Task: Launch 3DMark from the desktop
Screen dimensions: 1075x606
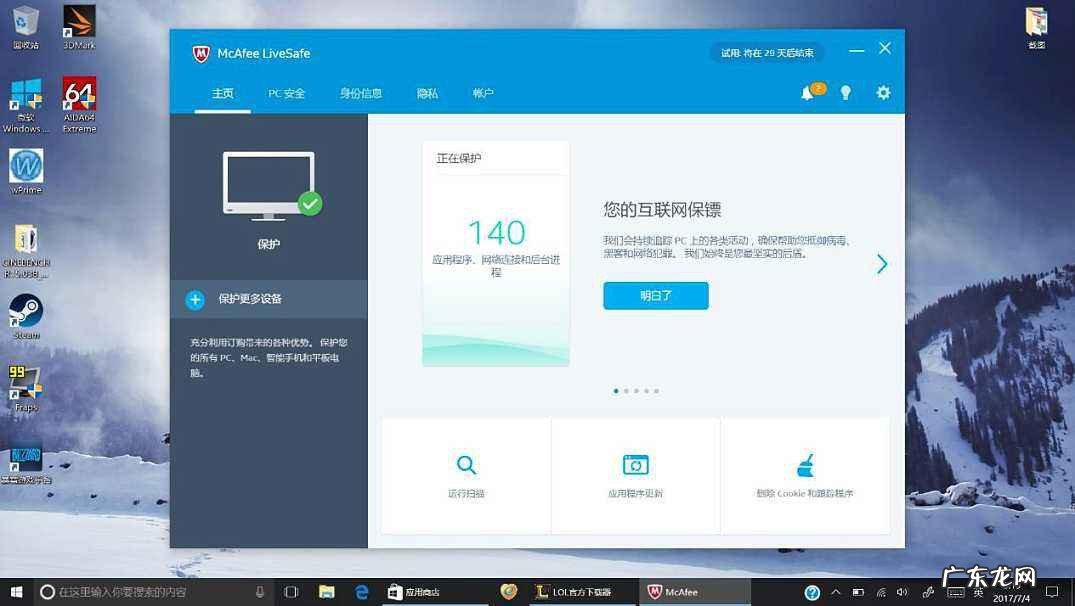Action: [x=78, y=20]
